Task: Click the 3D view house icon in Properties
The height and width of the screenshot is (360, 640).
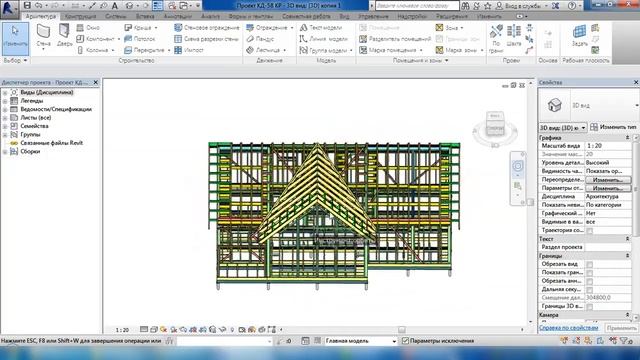Action: (554, 105)
